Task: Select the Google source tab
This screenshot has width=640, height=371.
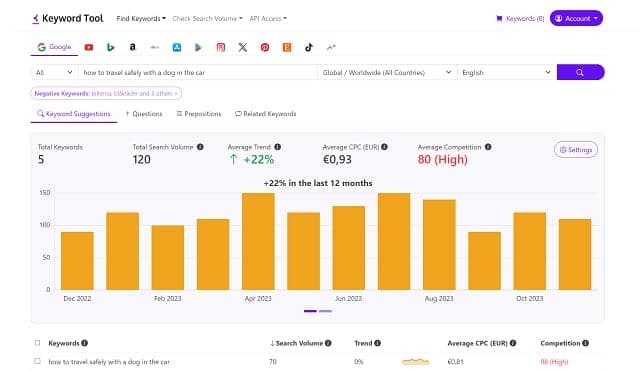Action: coord(54,47)
